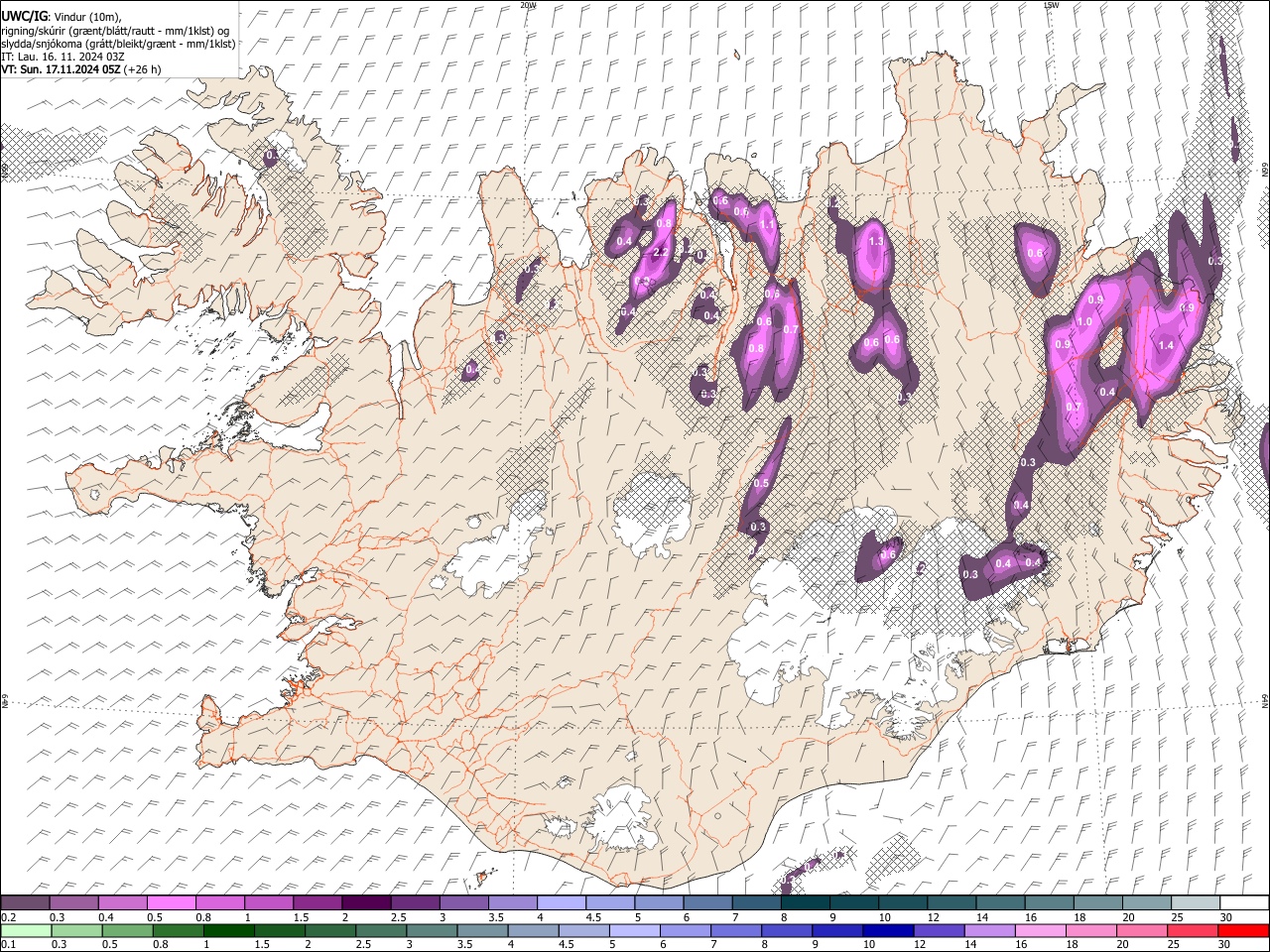1270x952 pixels.
Task: Click the 0.1 label under the bottom legend row
Action: click(8, 945)
